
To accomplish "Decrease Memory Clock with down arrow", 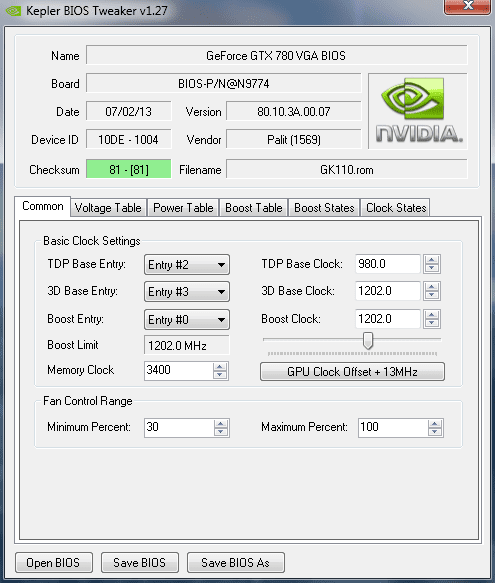I will (219, 375).
